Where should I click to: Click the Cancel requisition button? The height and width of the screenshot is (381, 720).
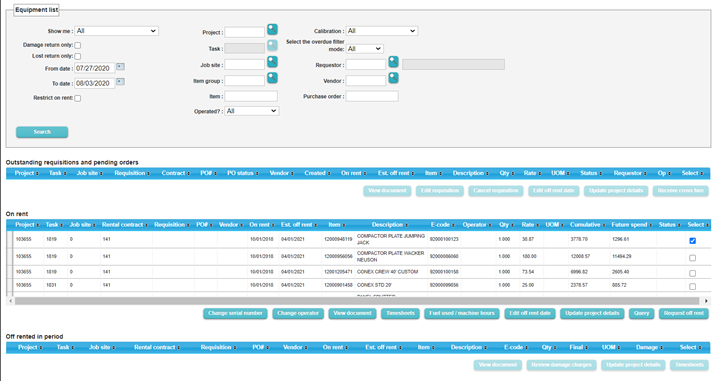click(x=496, y=191)
